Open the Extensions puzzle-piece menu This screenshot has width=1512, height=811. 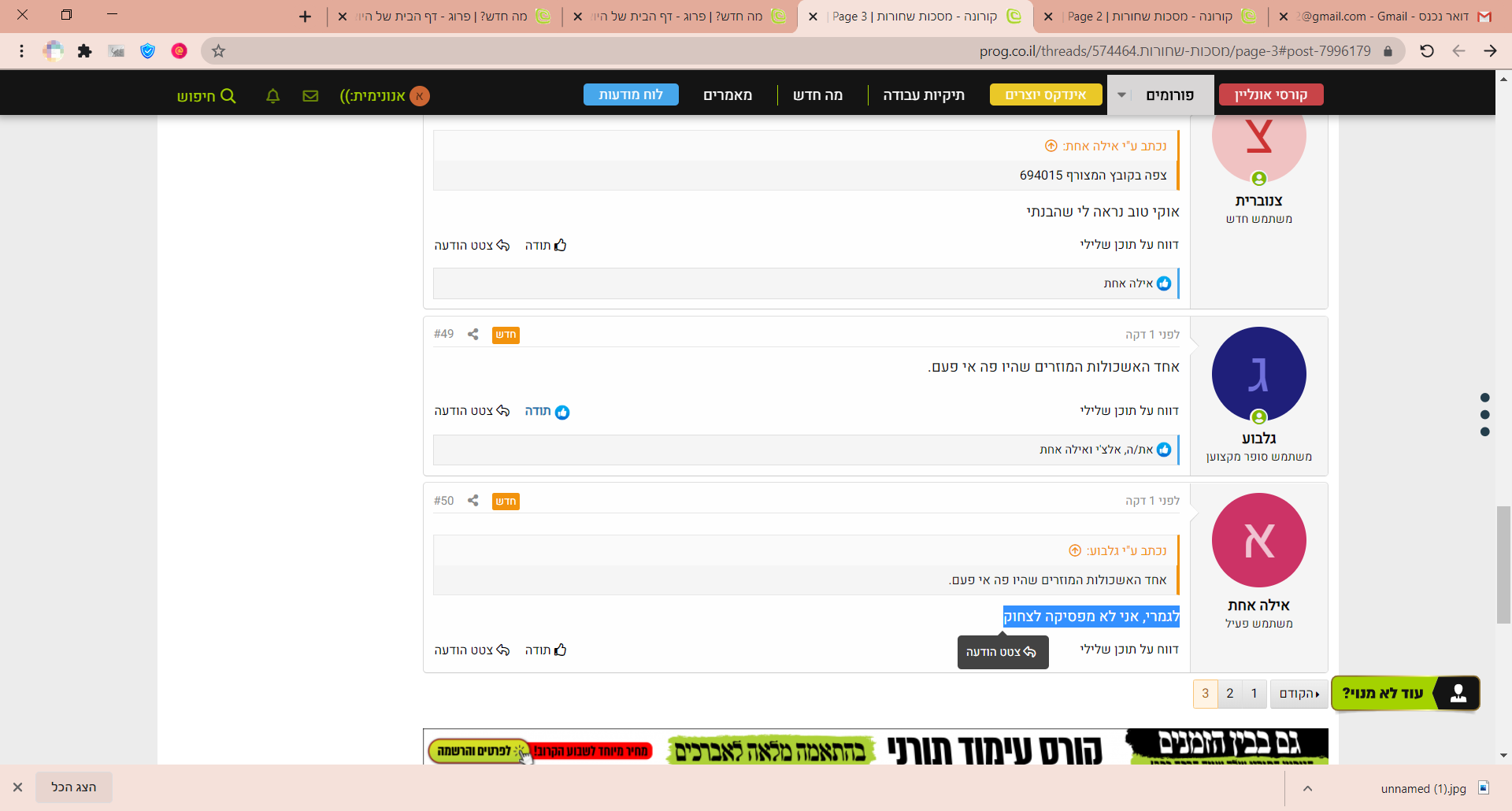[85, 51]
